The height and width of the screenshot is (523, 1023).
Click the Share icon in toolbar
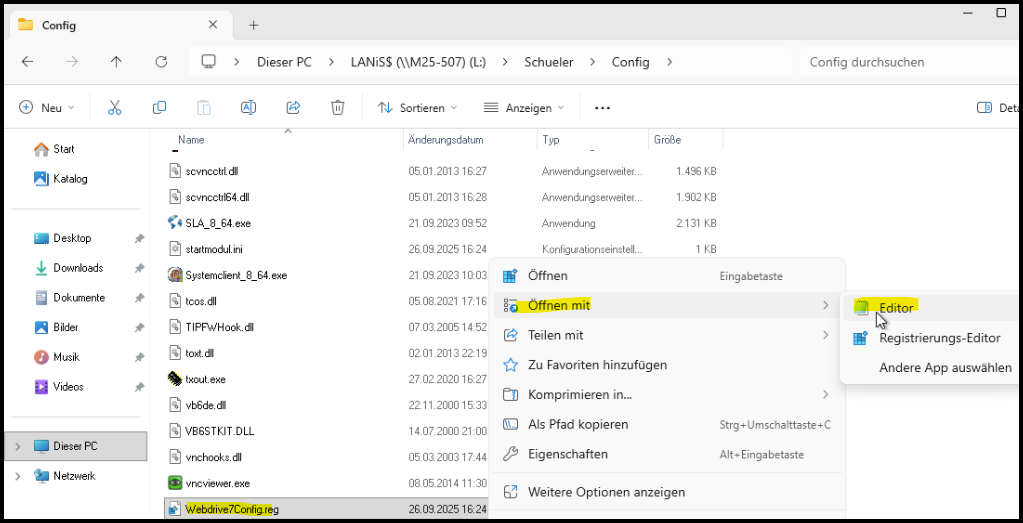293,107
